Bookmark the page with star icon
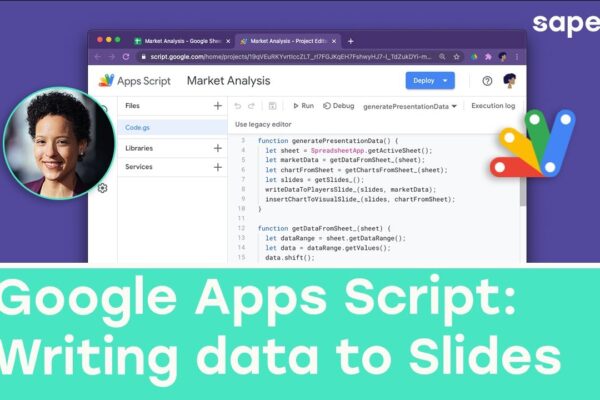 tap(457, 57)
